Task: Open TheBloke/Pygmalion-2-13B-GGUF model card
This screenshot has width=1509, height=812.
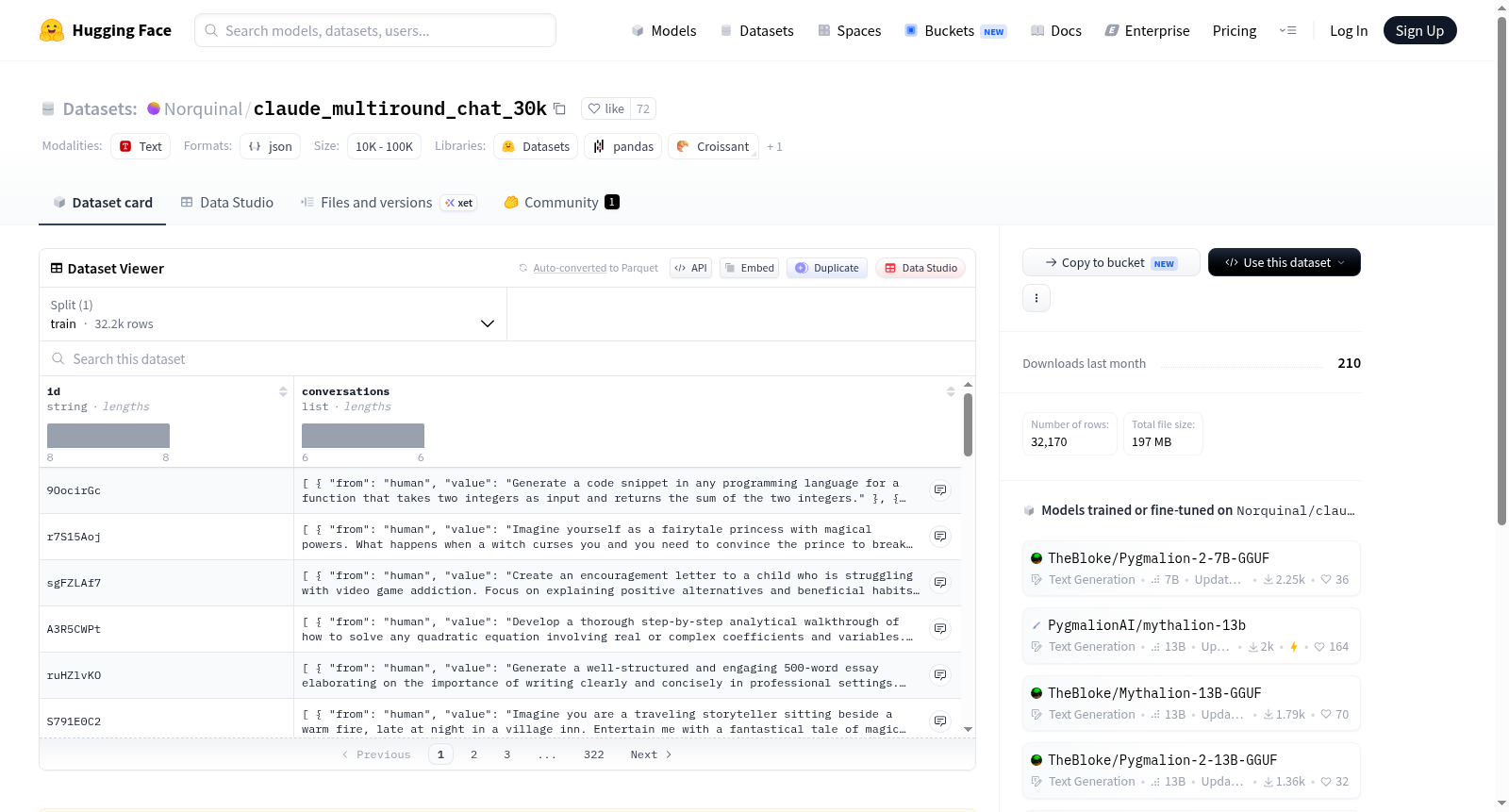Action: click(x=1191, y=771)
